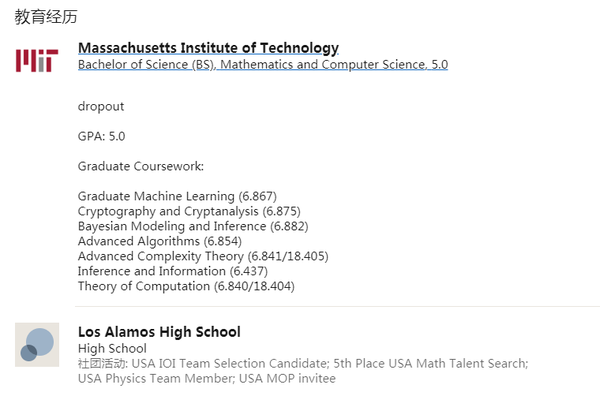Click the Los Alamos High School logo
Screen dimensions: 600x396
pos(37,345)
